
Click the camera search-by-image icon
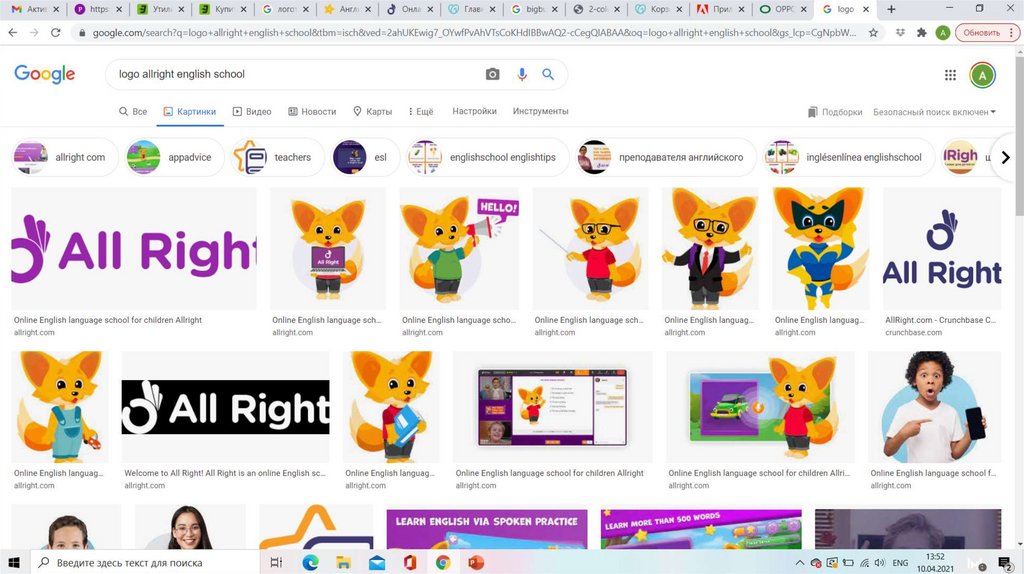pos(492,74)
